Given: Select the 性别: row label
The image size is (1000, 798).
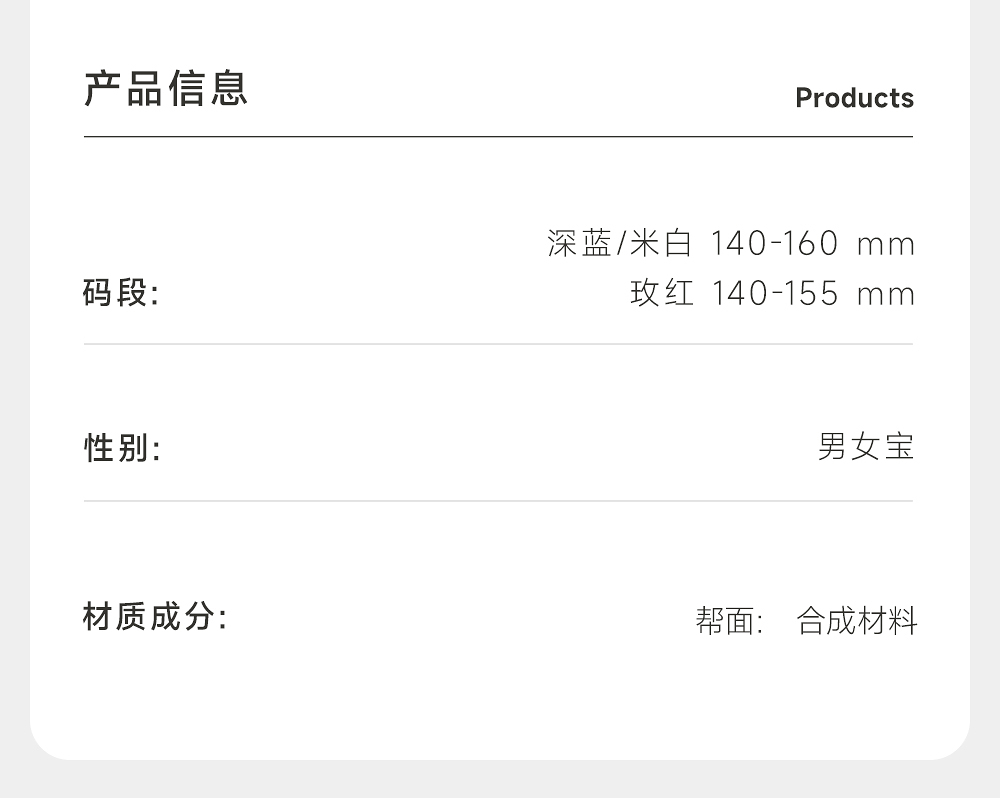Looking at the screenshot, I should [x=122, y=448].
